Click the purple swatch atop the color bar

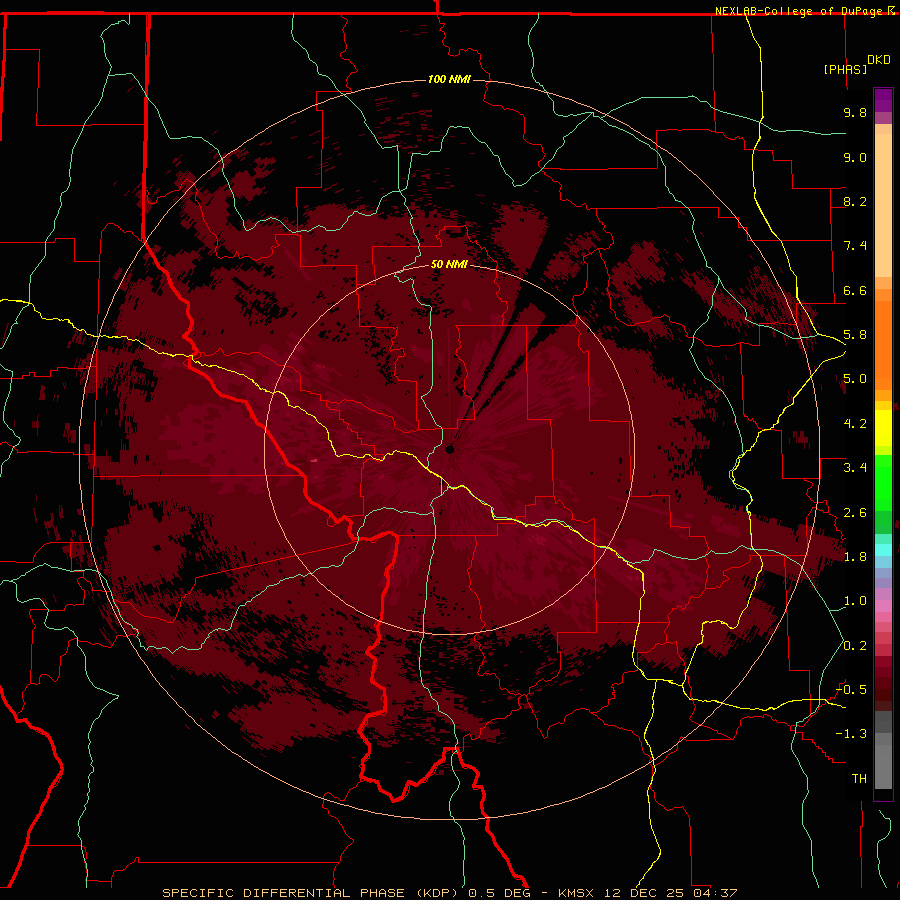pyautogui.click(x=883, y=100)
